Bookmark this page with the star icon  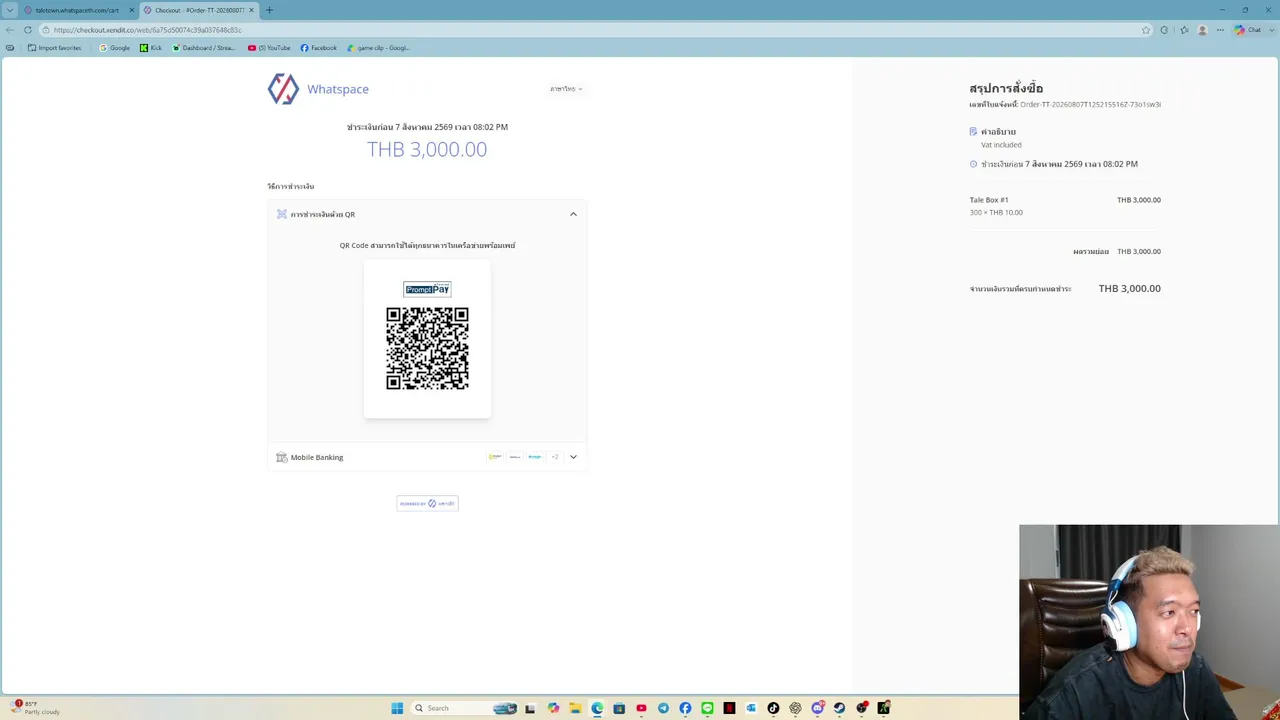pos(1146,30)
